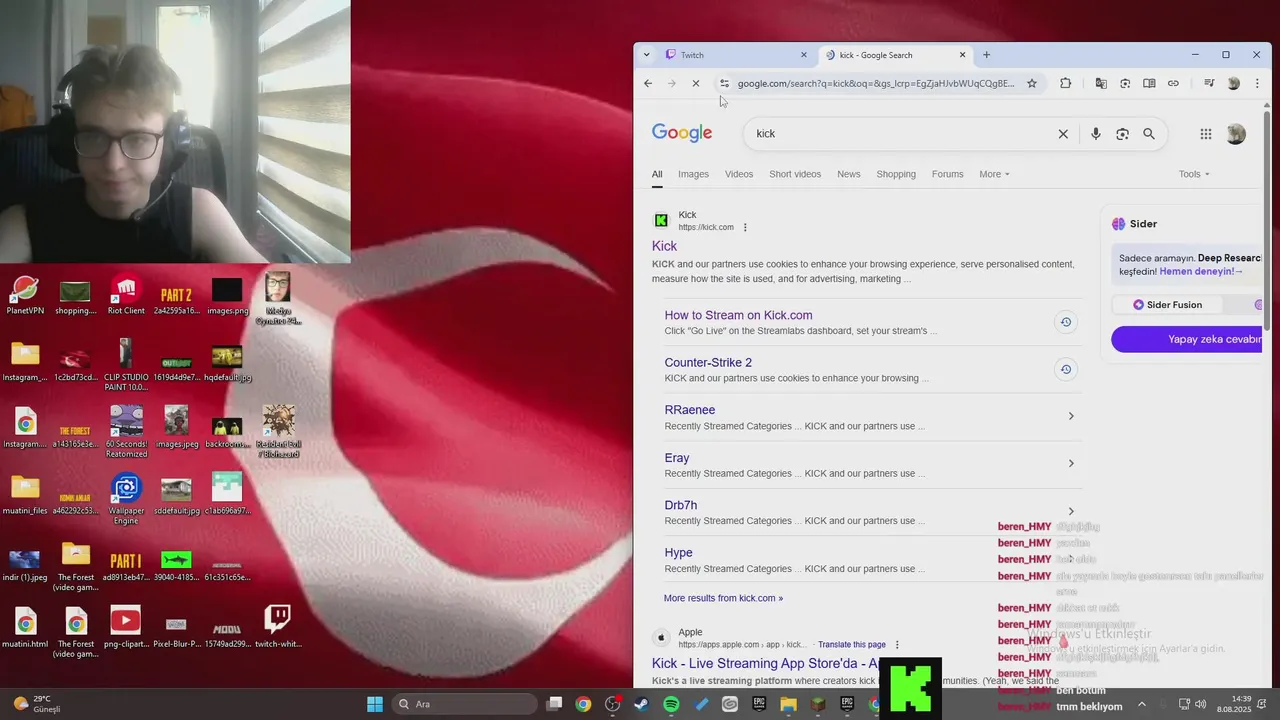Viewport: 1280px width, 720px height.
Task: Click the magnifier search button
Action: (x=1149, y=134)
